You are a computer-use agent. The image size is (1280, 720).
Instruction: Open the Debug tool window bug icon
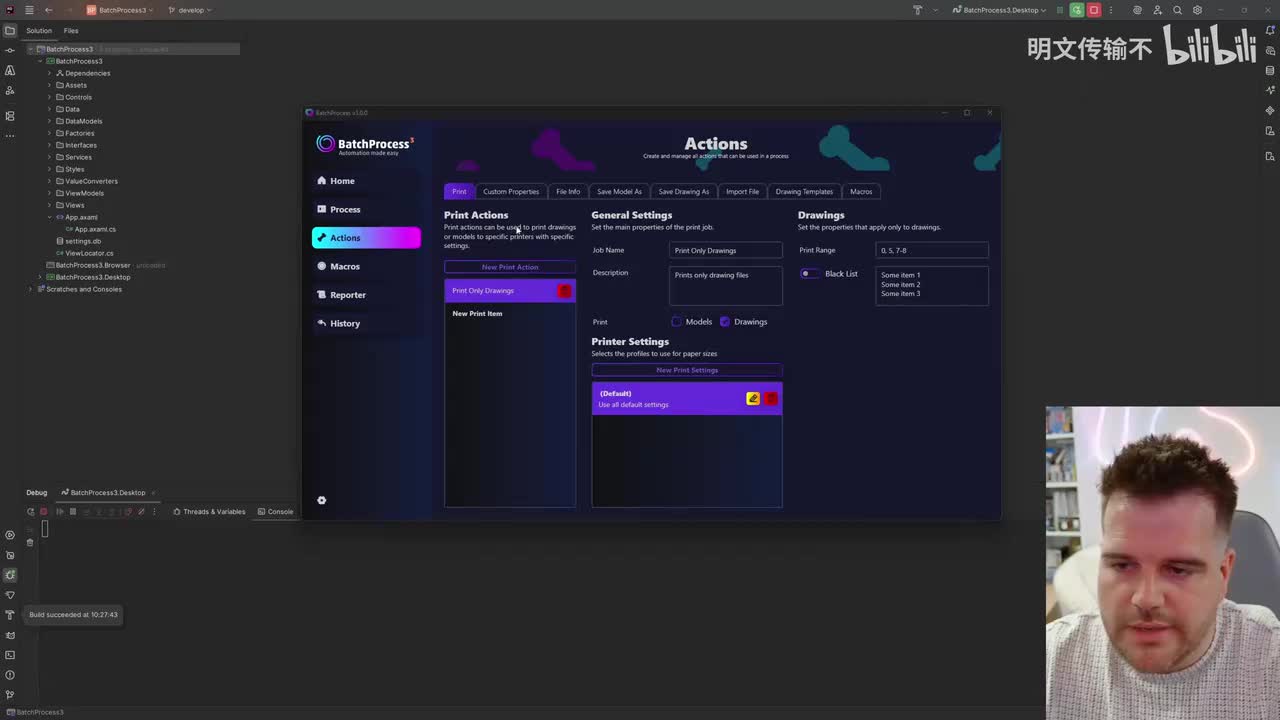[10, 575]
